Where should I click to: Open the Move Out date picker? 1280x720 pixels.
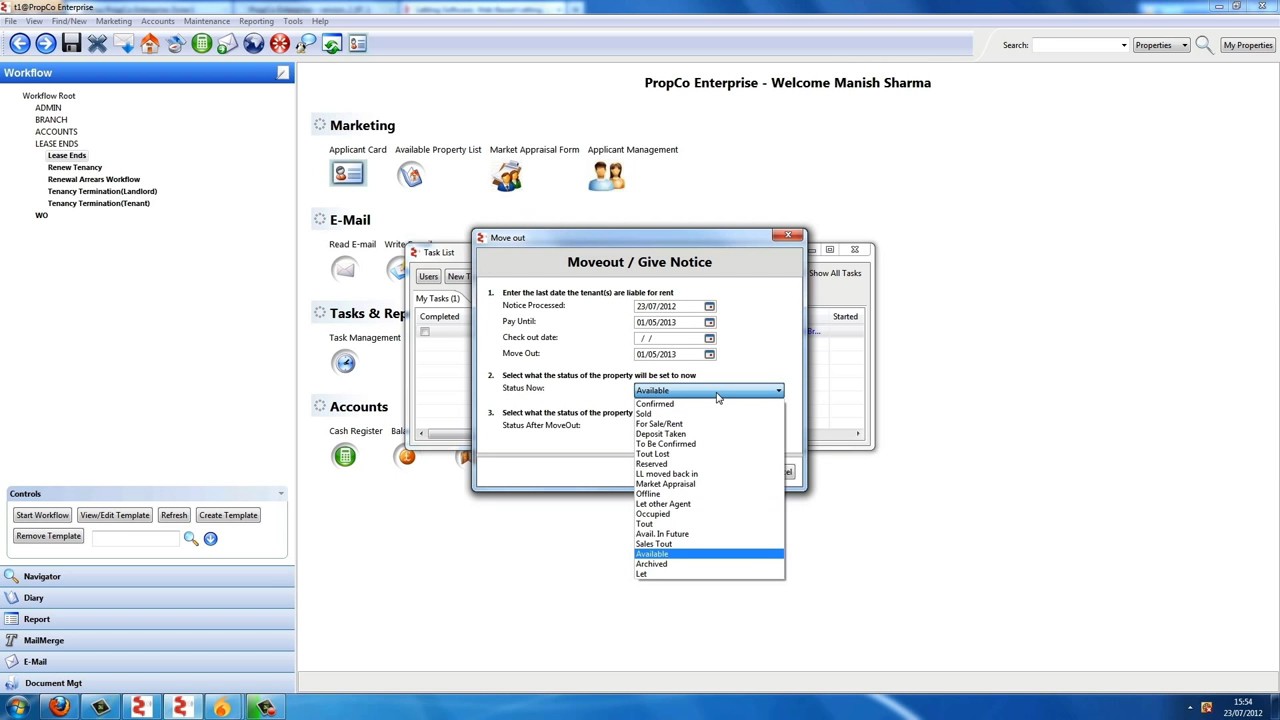click(709, 354)
